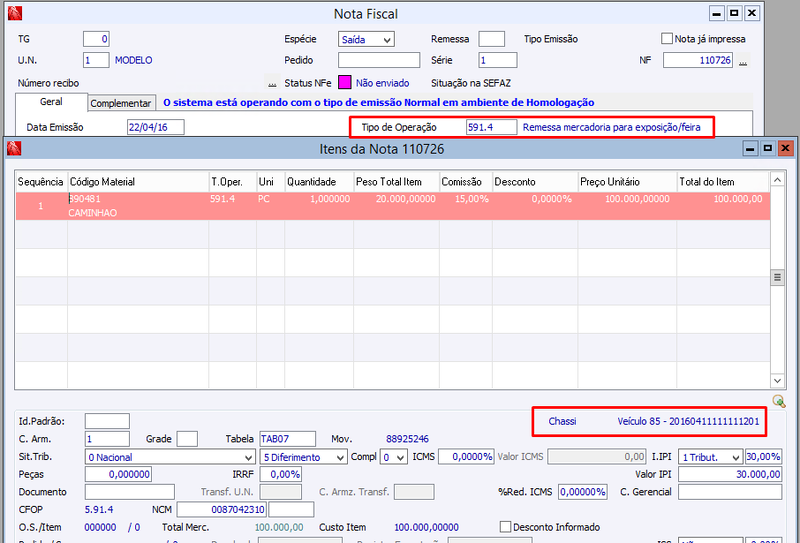Maximize the Itens da Nota window
The image size is (800, 543).
[x=767, y=149]
